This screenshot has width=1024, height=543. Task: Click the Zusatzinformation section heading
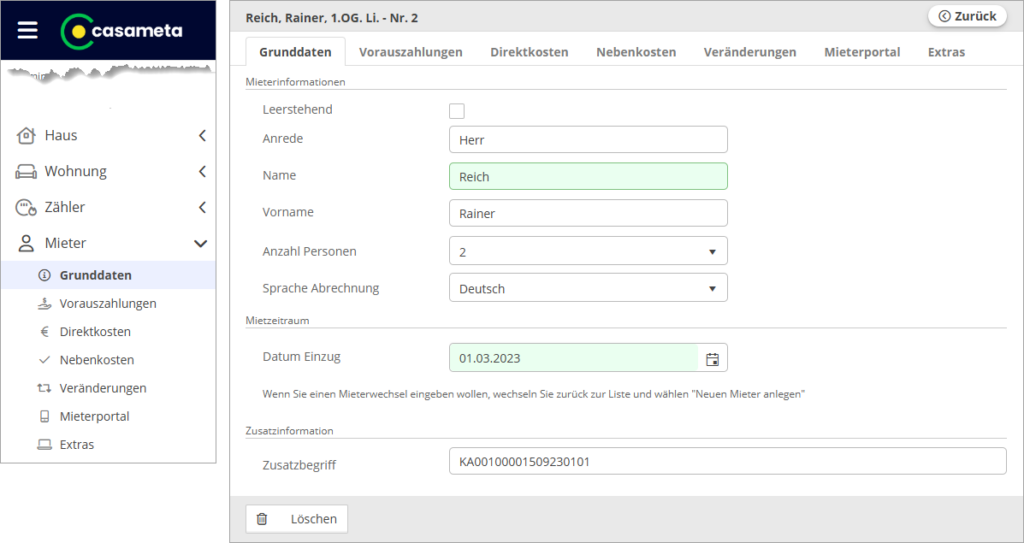click(x=289, y=431)
